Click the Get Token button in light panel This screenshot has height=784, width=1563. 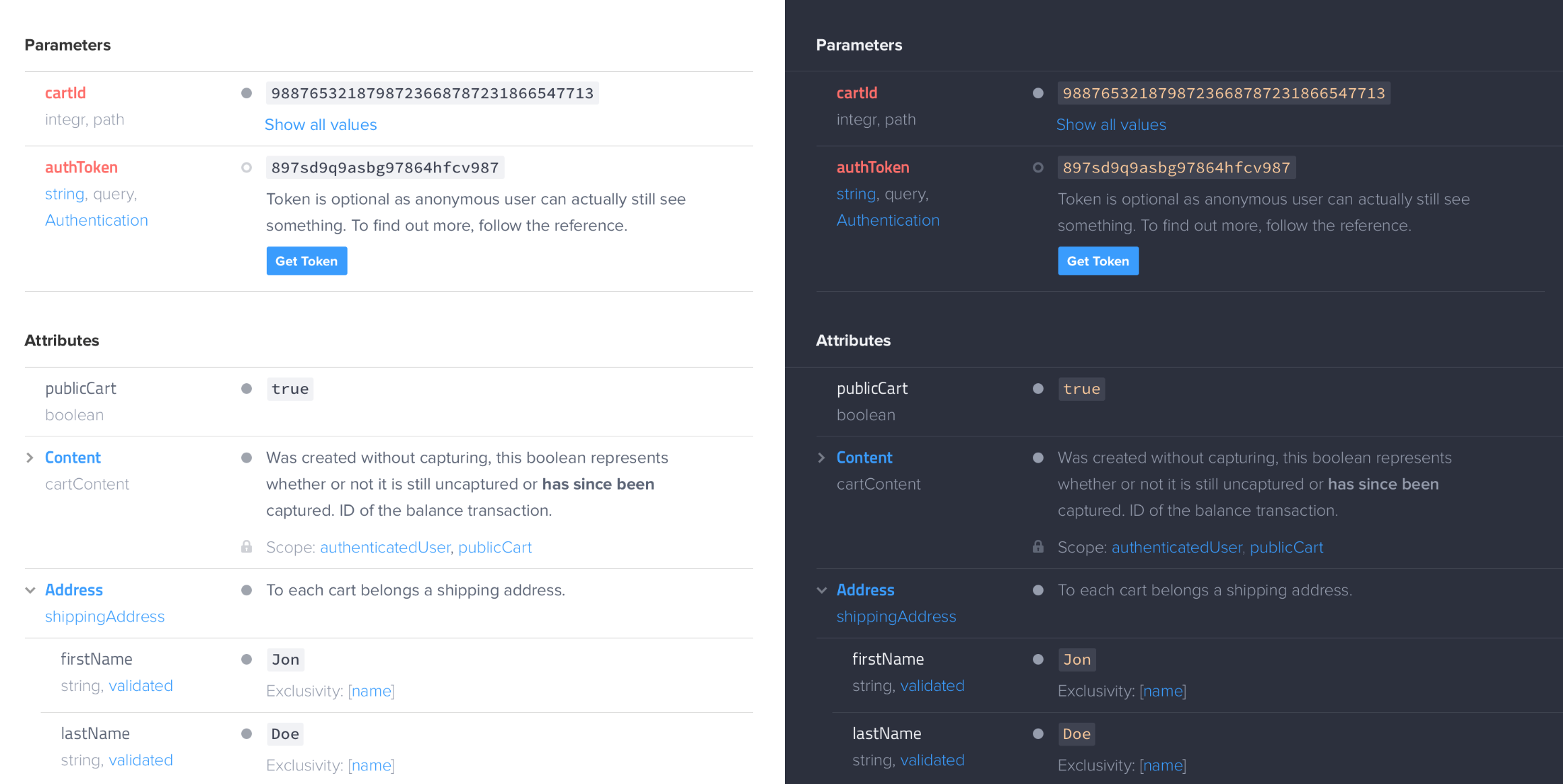(307, 261)
